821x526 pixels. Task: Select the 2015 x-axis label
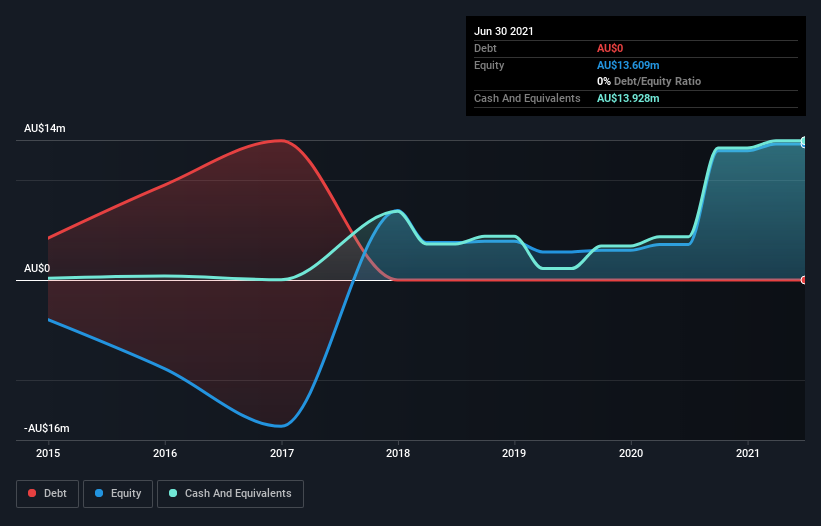(x=48, y=453)
